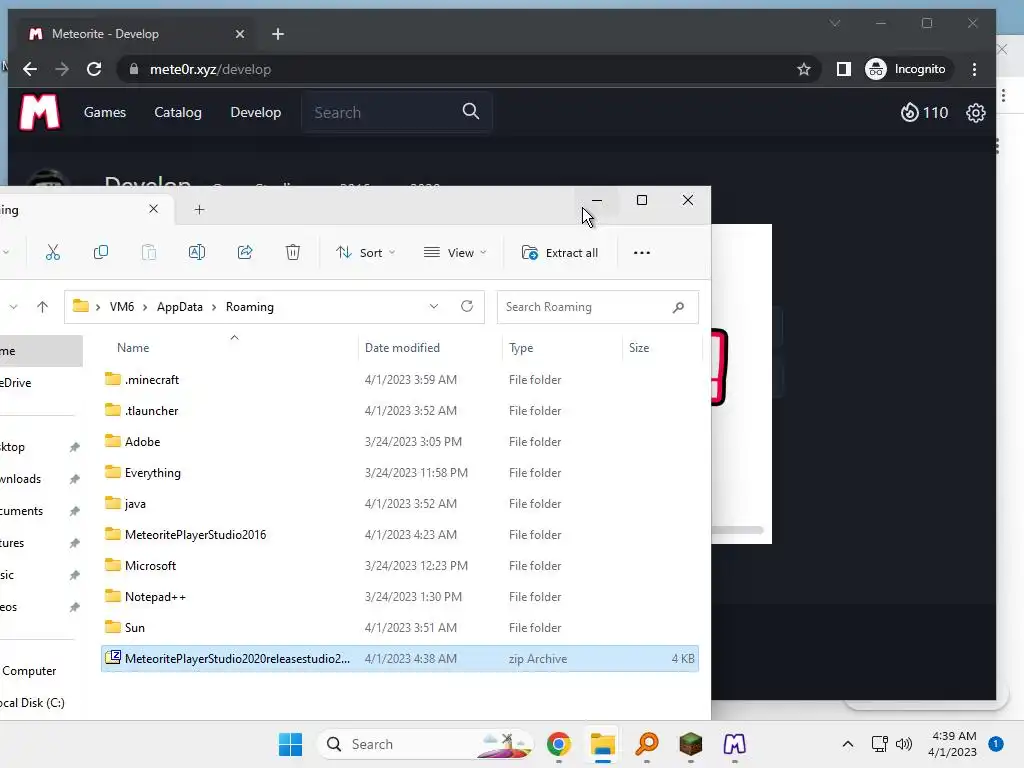Click the Copy icon in Explorer toolbar
The width and height of the screenshot is (1024, 768).
point(101,253)
